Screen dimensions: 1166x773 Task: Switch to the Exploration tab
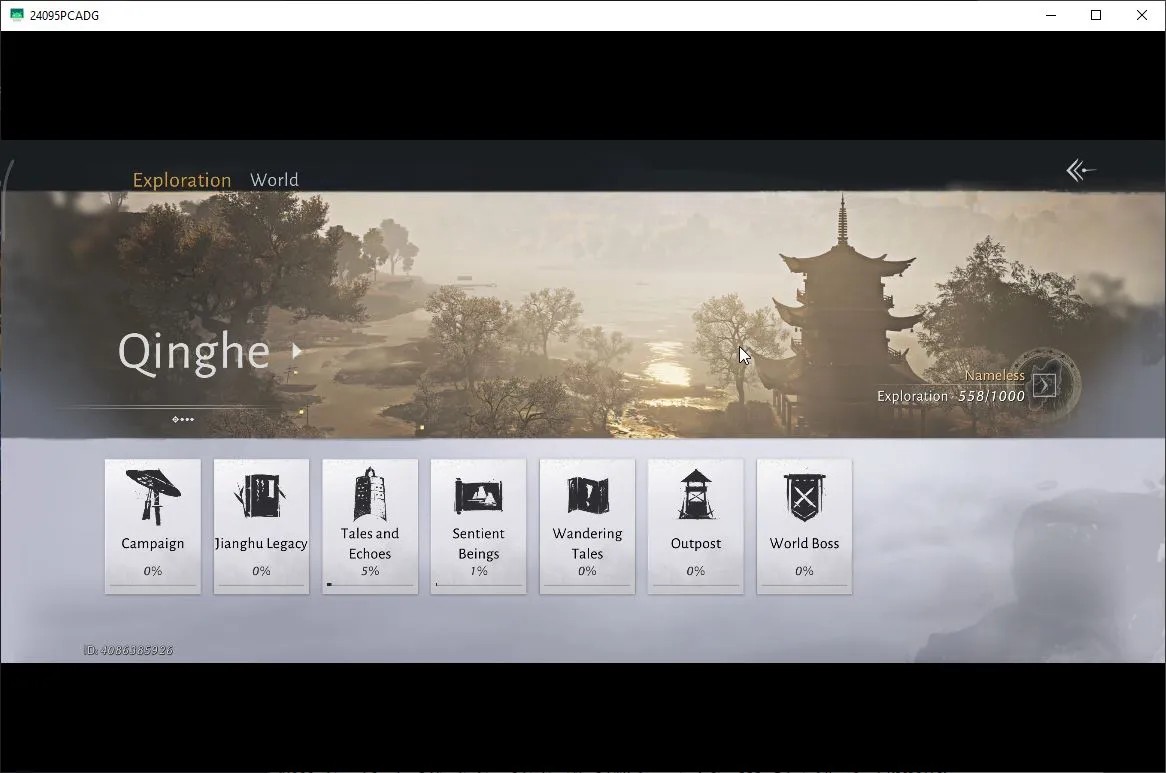[x=181, y=181]
